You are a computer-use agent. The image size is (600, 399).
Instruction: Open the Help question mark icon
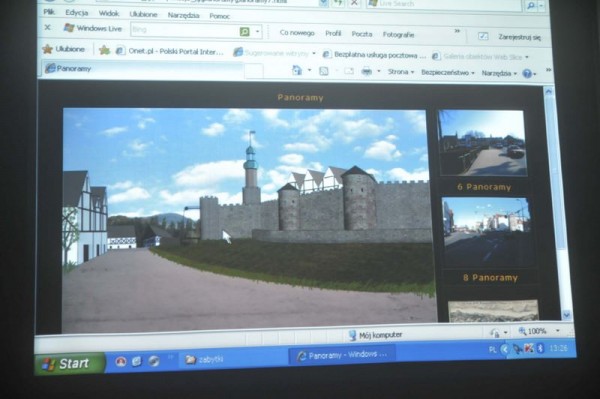pyautogui.click(x=527, y=73)
